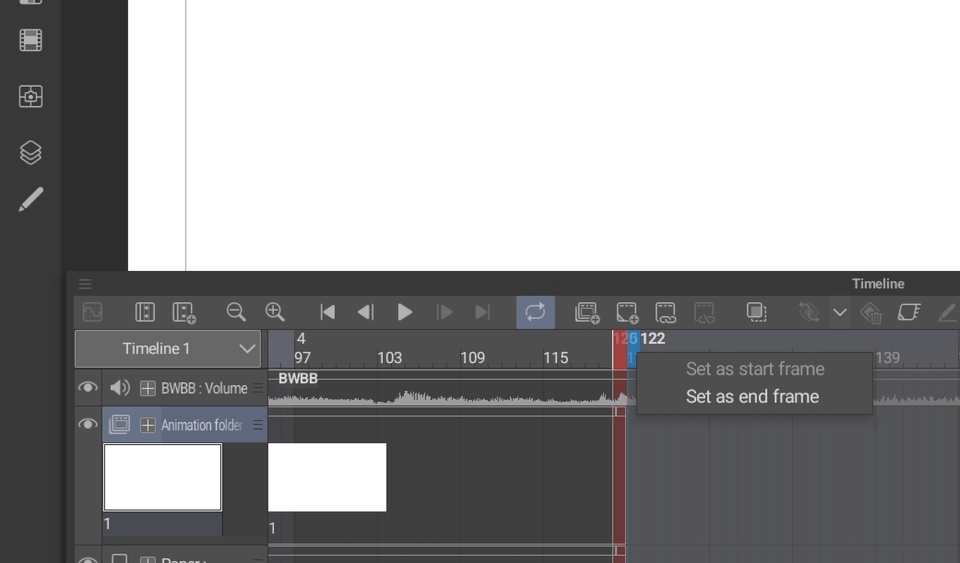Add a new animation cel
This screenshot has width=960, height=563.
tap(627, 312)
